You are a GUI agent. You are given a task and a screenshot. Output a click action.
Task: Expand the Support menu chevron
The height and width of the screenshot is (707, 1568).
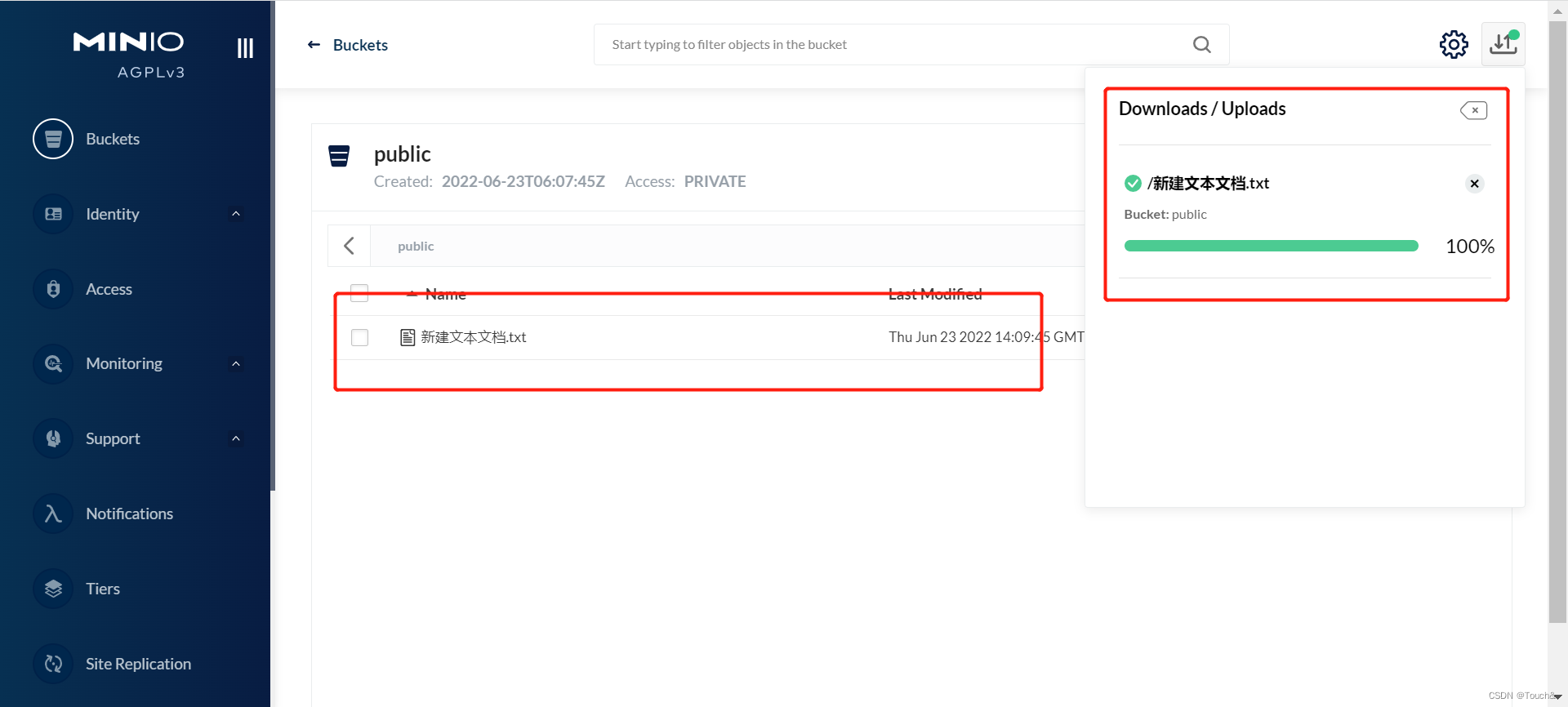tap(236, 438)
